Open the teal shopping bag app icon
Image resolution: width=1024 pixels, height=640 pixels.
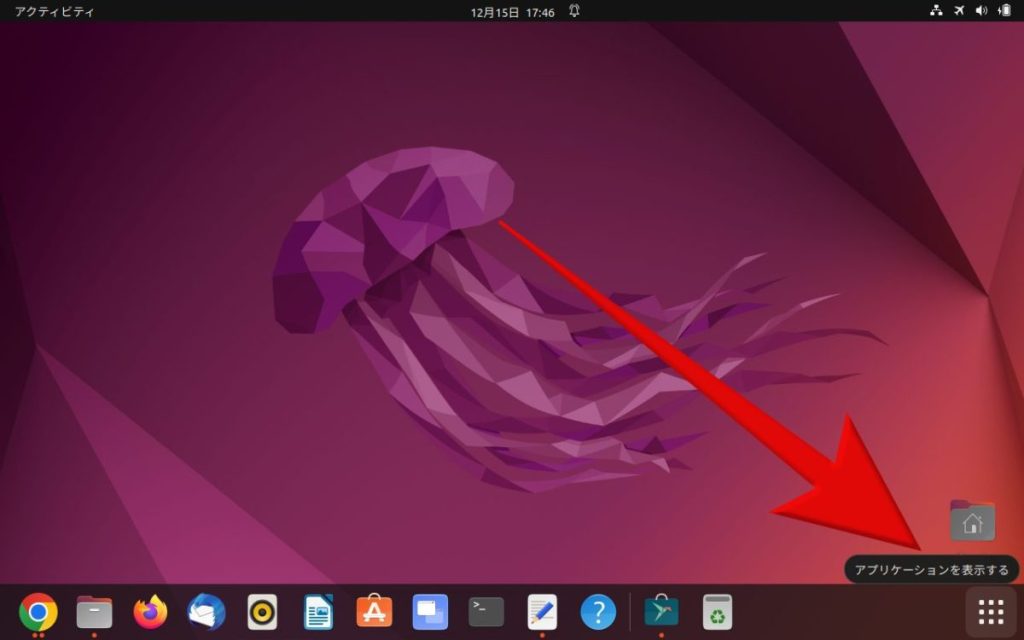coord(661,611)
